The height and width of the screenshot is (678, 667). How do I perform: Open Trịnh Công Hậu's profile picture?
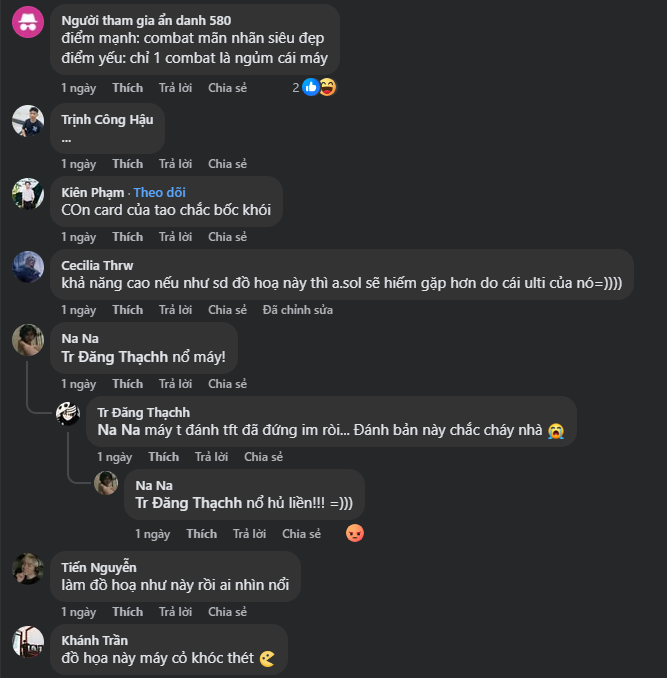click(28, 121)
